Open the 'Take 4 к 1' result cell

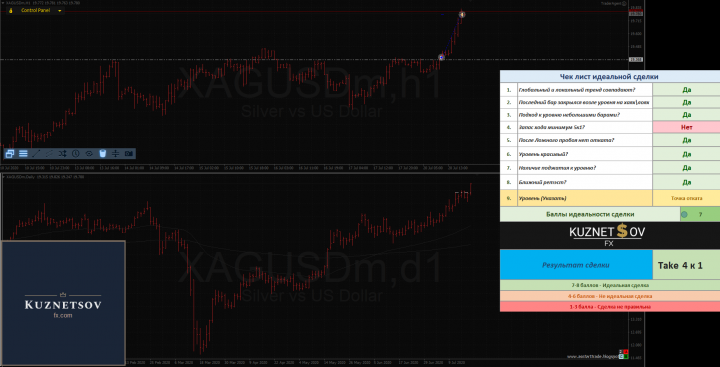coord(686,265)
